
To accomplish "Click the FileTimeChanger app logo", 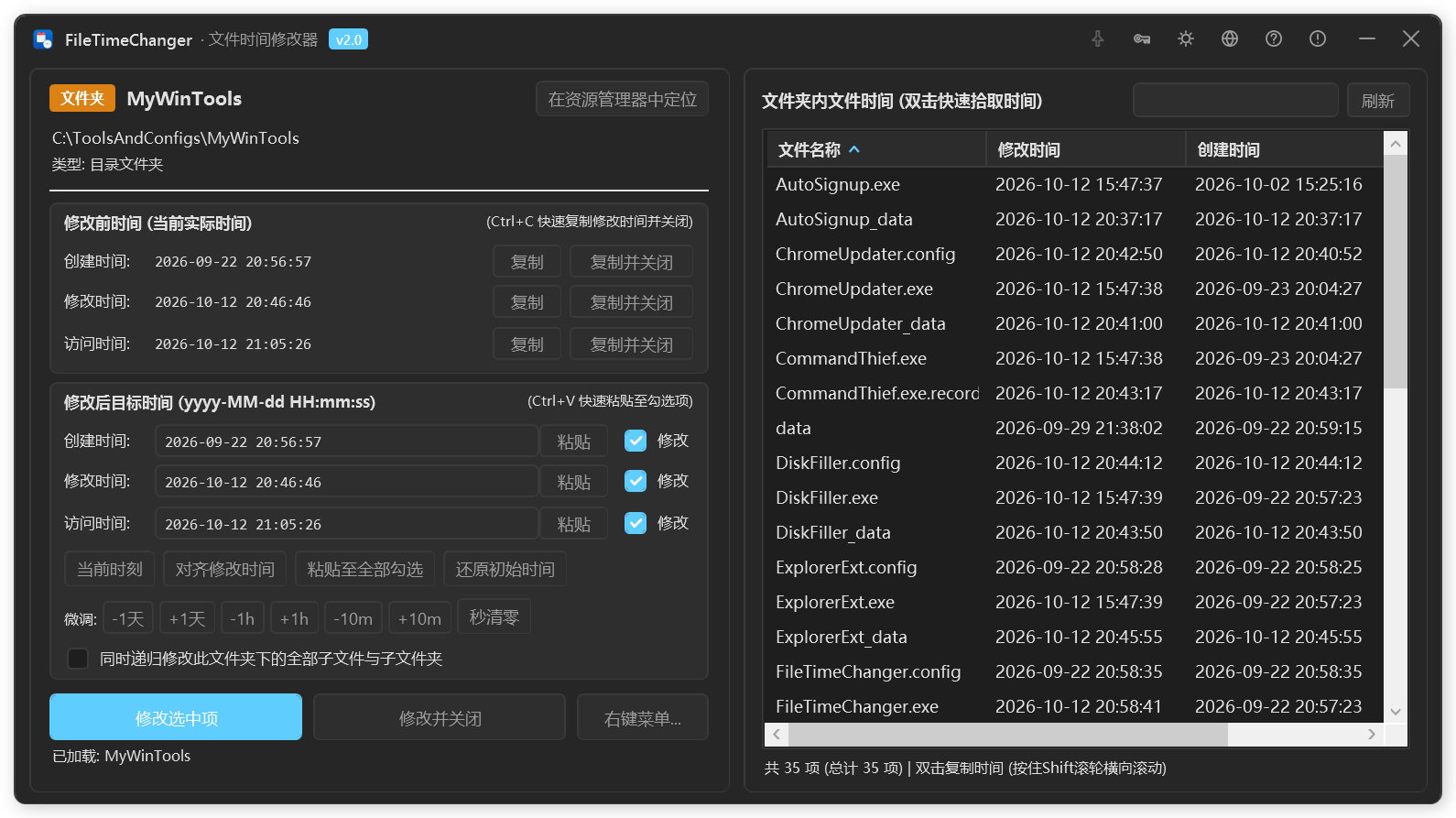I will click(43, 39).
